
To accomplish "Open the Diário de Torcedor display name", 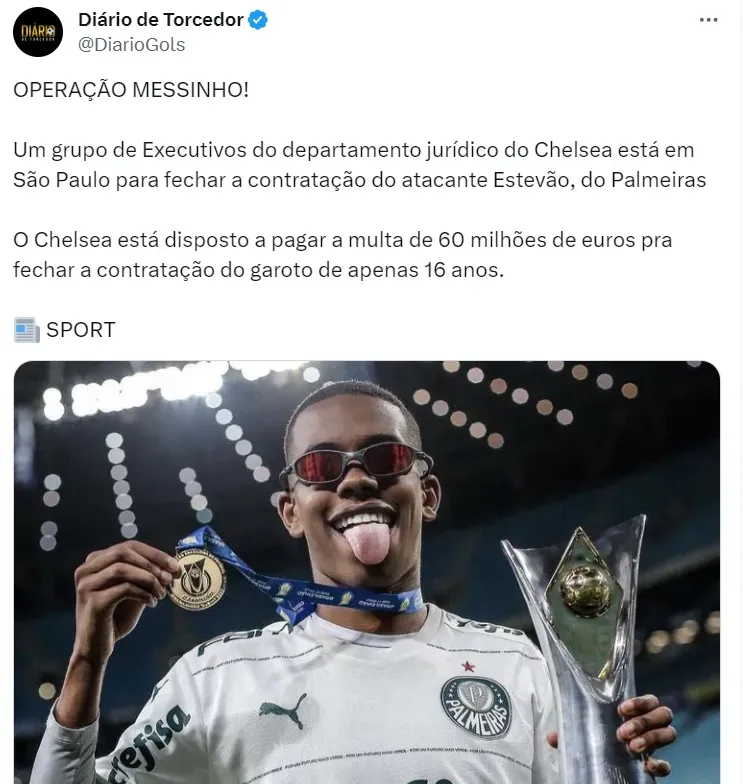I will coord(160,20).
